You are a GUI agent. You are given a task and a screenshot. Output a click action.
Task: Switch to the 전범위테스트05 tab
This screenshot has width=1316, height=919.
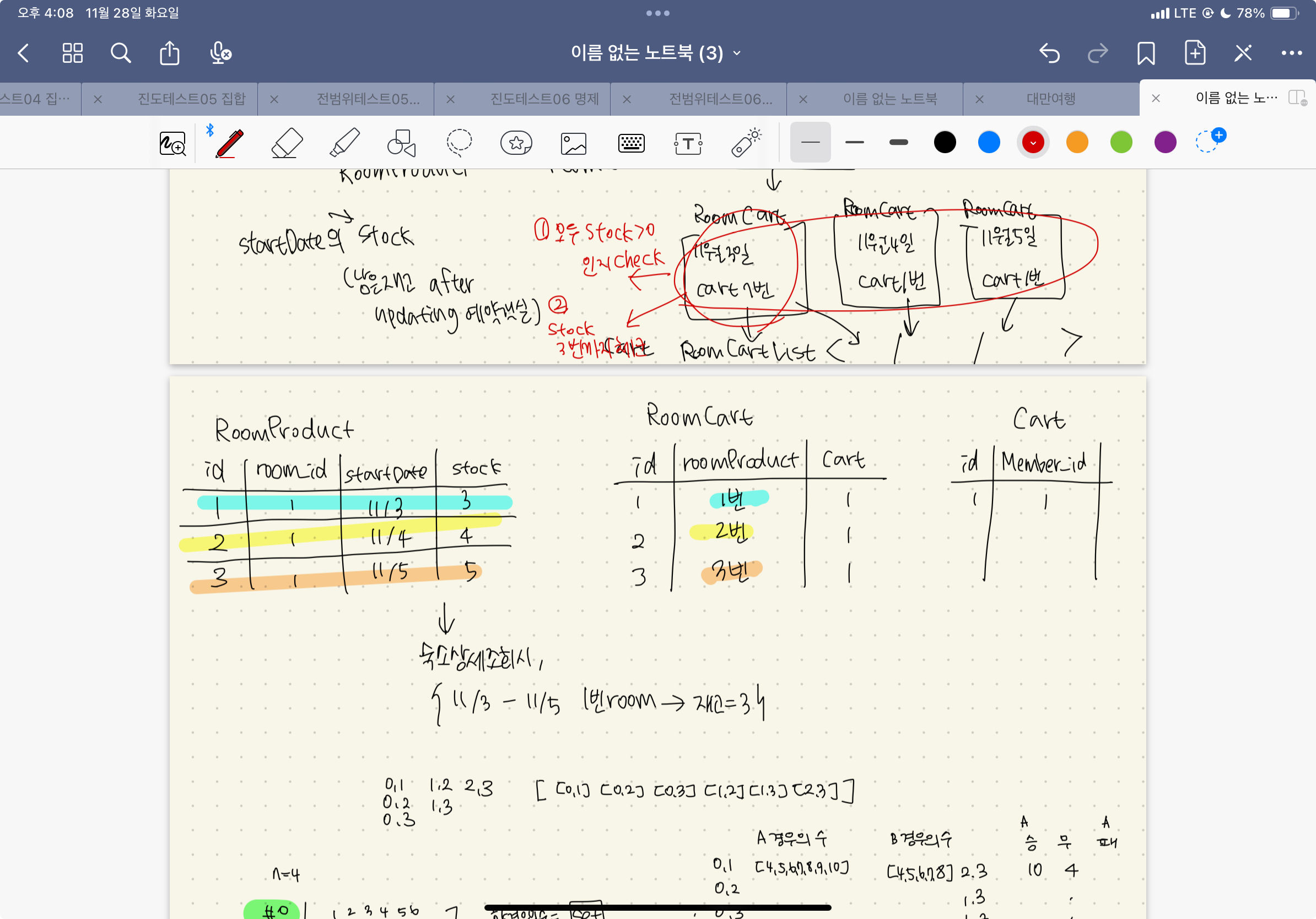[x=368, y=99]
